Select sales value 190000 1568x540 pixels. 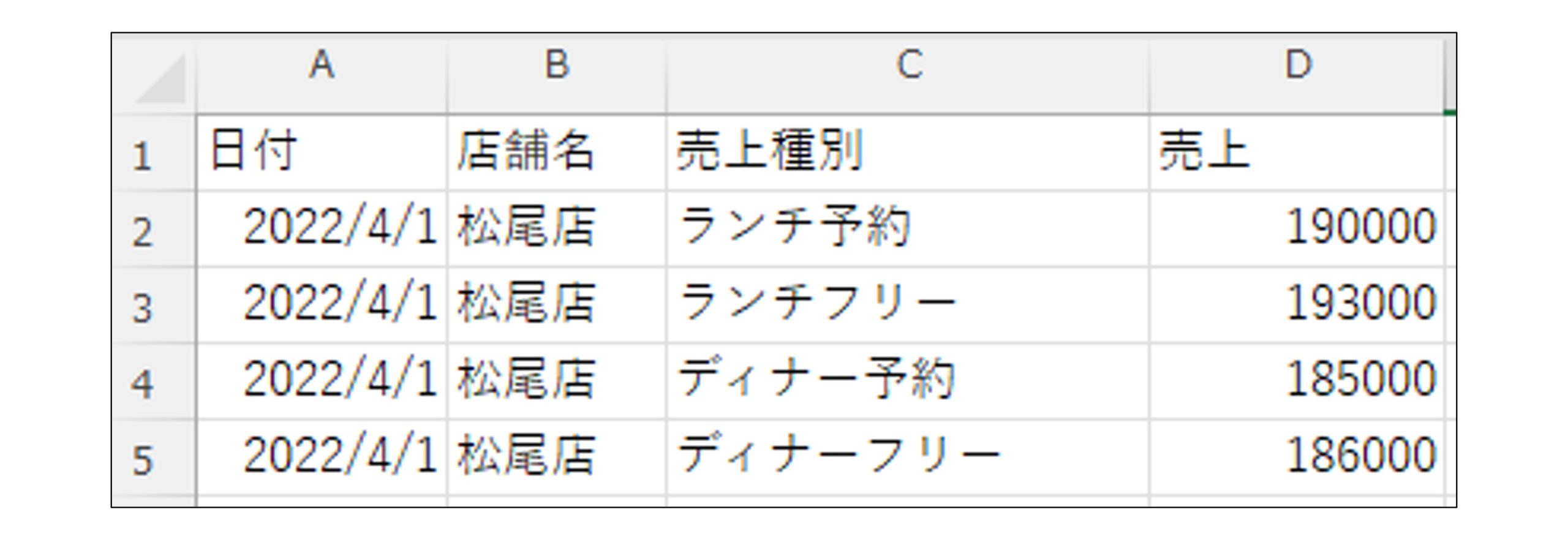point(1297,229)
